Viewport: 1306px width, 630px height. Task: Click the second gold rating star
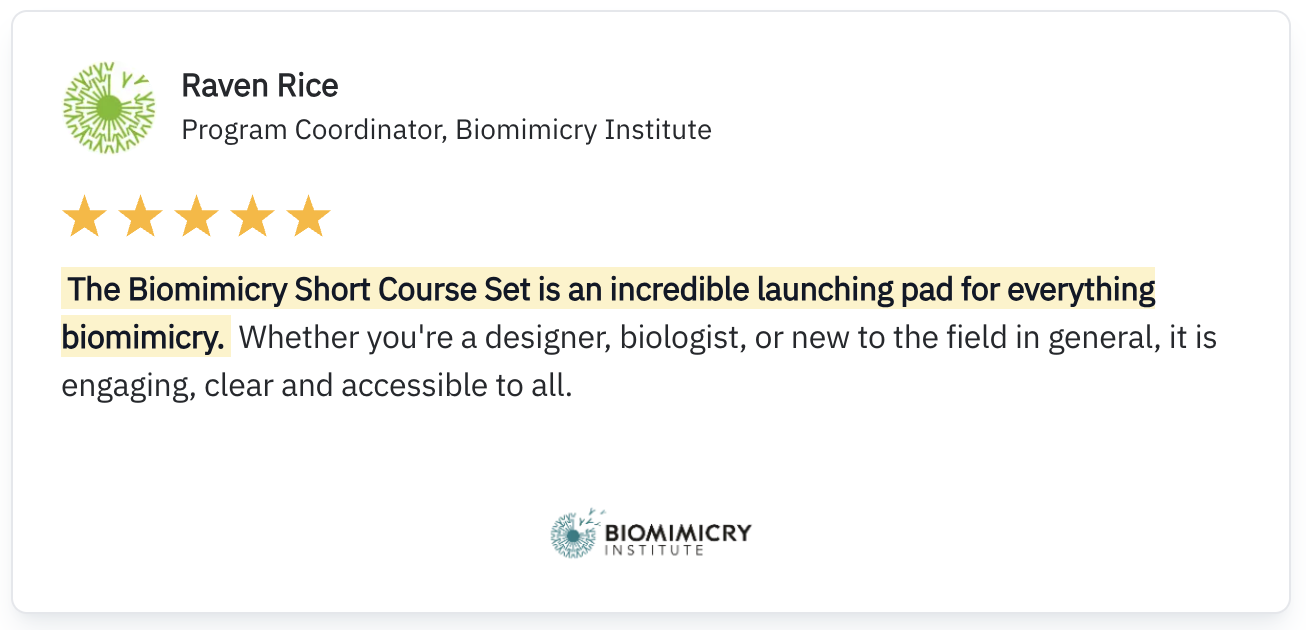coord(140,217)
